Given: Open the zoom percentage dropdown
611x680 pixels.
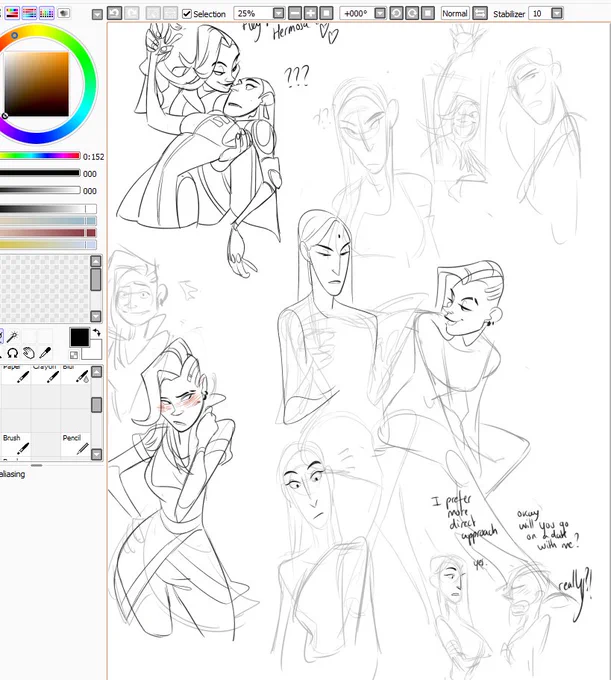Looking at the screenshot, I should point(278,13).
